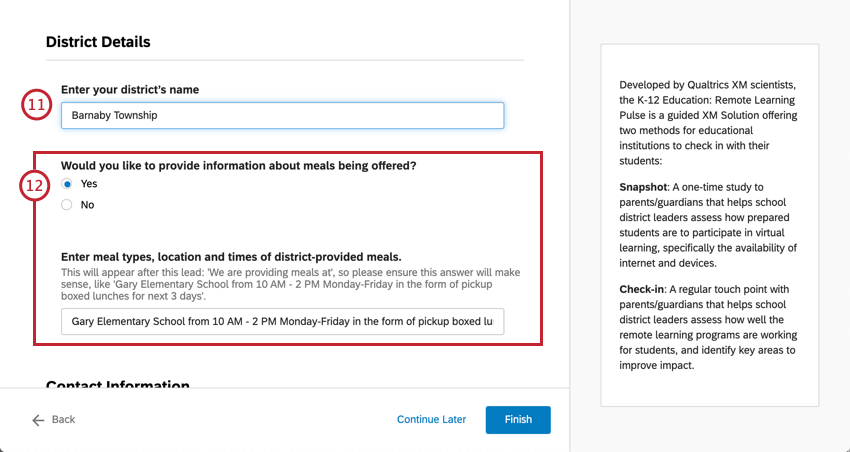850x452 pixels.
Task: Click the meals being offered question text
Action: (x=238, y=166)
